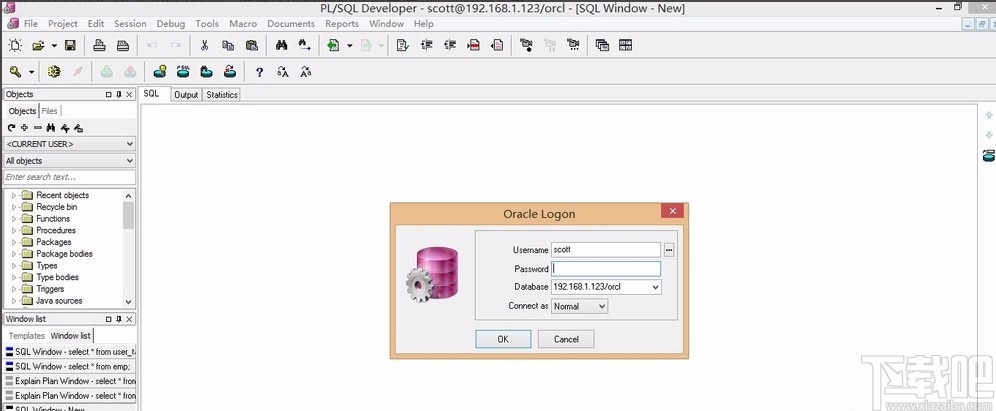The image size is (996, 411).
Task: Switch to the Files tab
Action: pyautogui.click(x=50, y=111)
